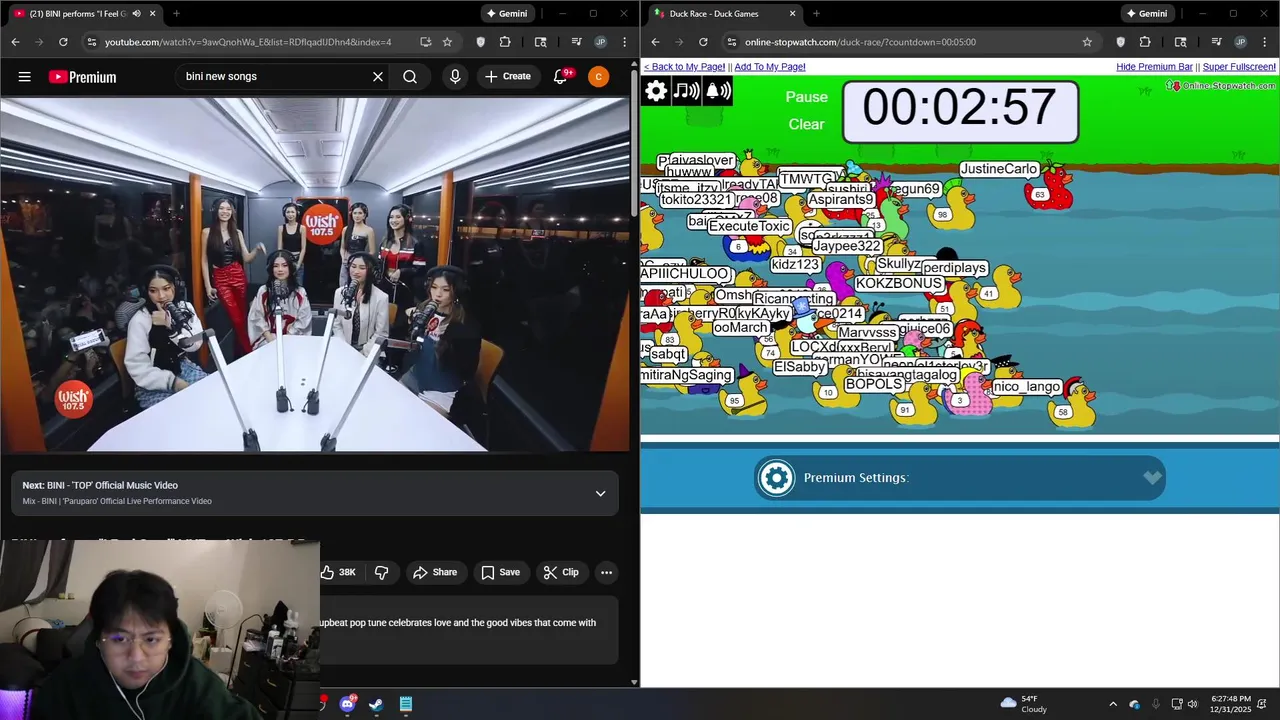1280x720 pixels.
Task: Clear the duck race timer
Action: pos(807,124)
